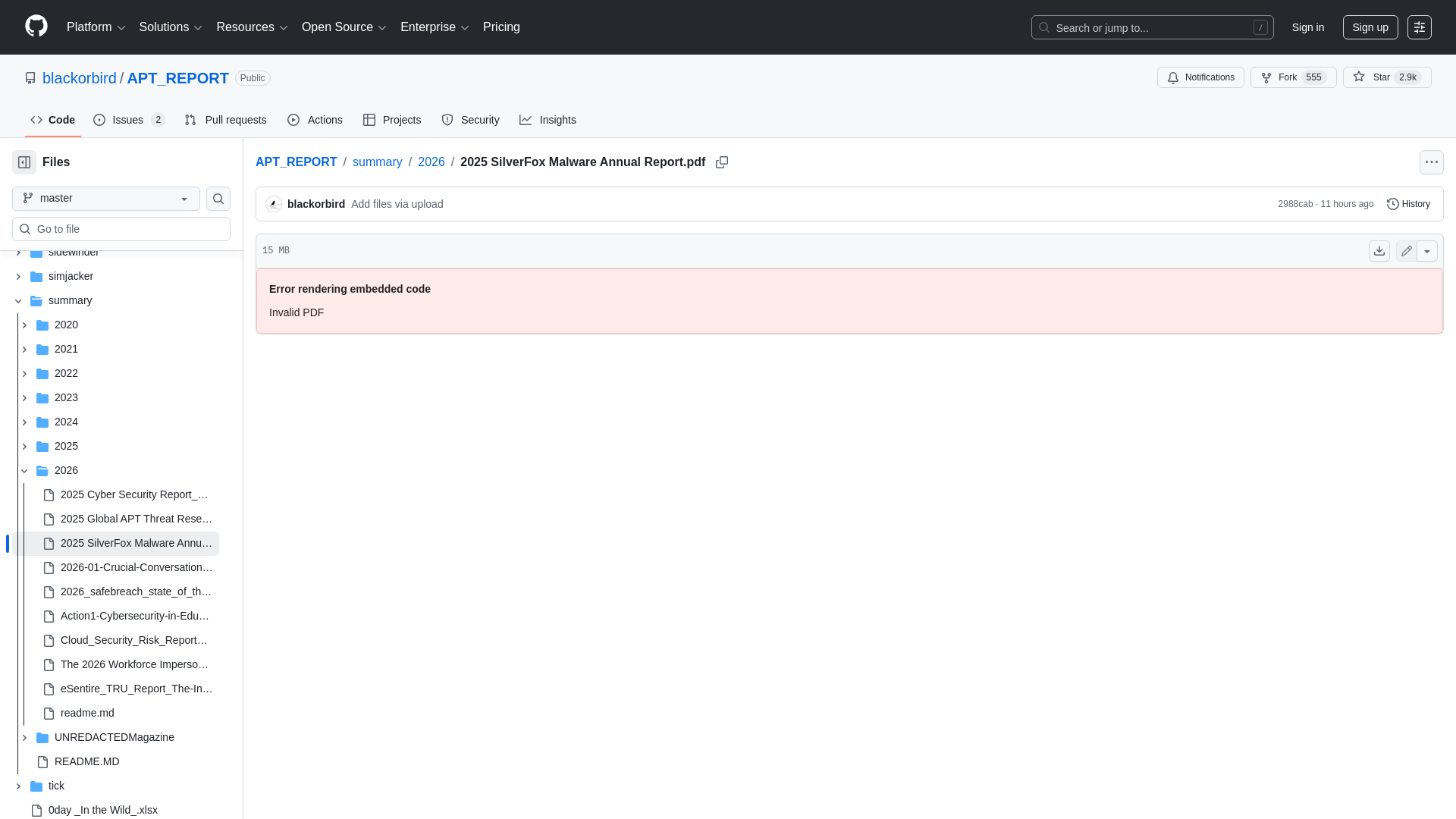Open the History for this file
The height and width of the screenshot is (819, 1456).
[x=1408, y=204]
